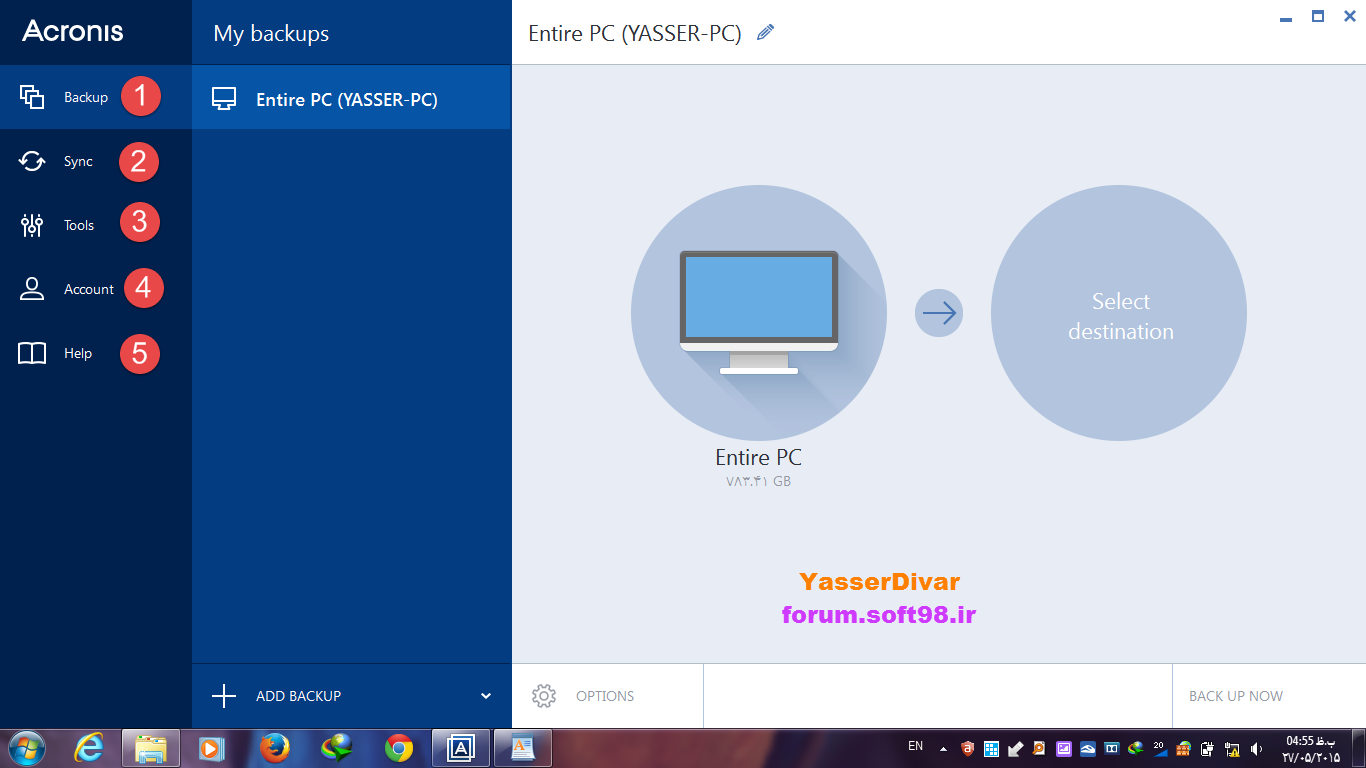
Task: Minimize the Acronis window
Action: click(x=1285, y=17)
